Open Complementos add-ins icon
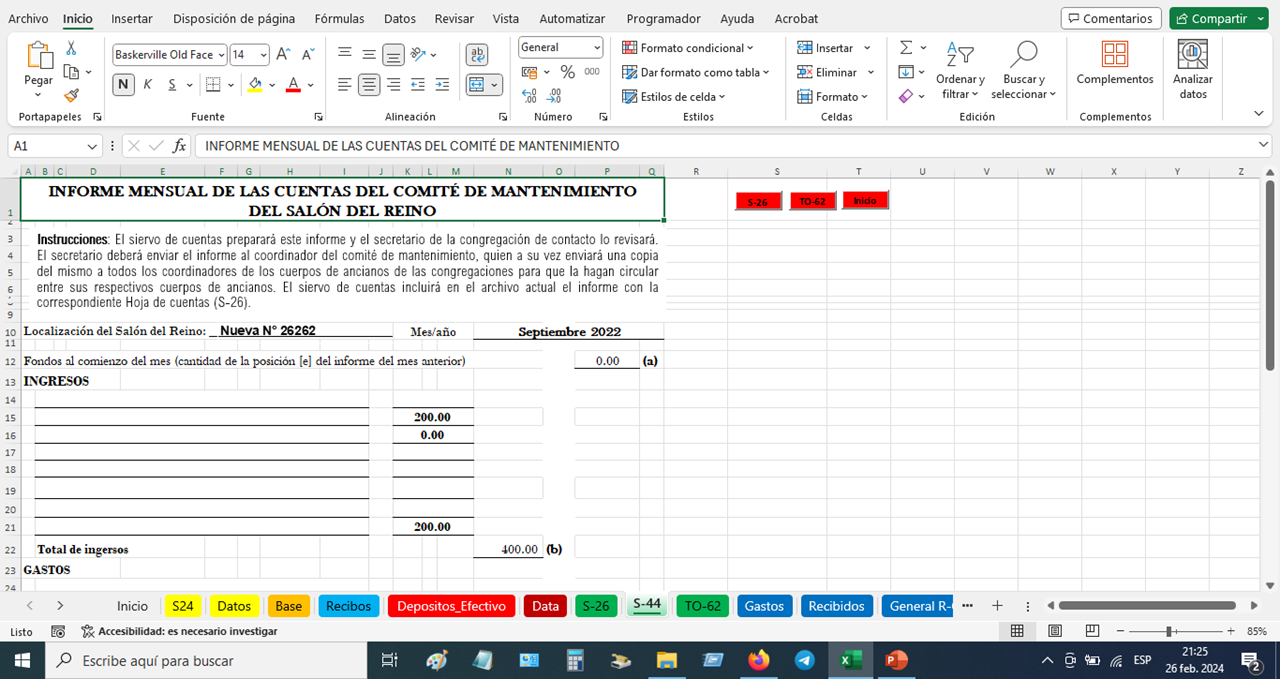This screenshot has width=1280, height=679. (x=1115, y=53)
